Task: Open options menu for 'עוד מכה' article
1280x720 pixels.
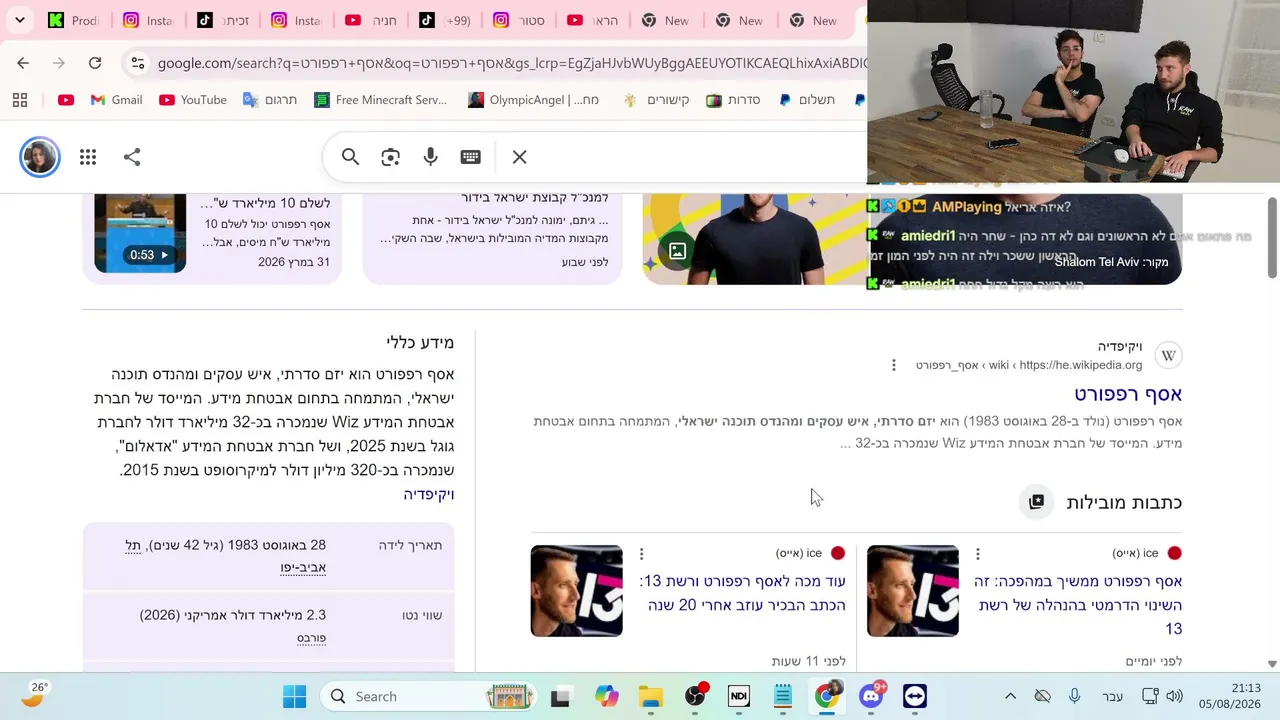Action: click(x=642, y=553)
